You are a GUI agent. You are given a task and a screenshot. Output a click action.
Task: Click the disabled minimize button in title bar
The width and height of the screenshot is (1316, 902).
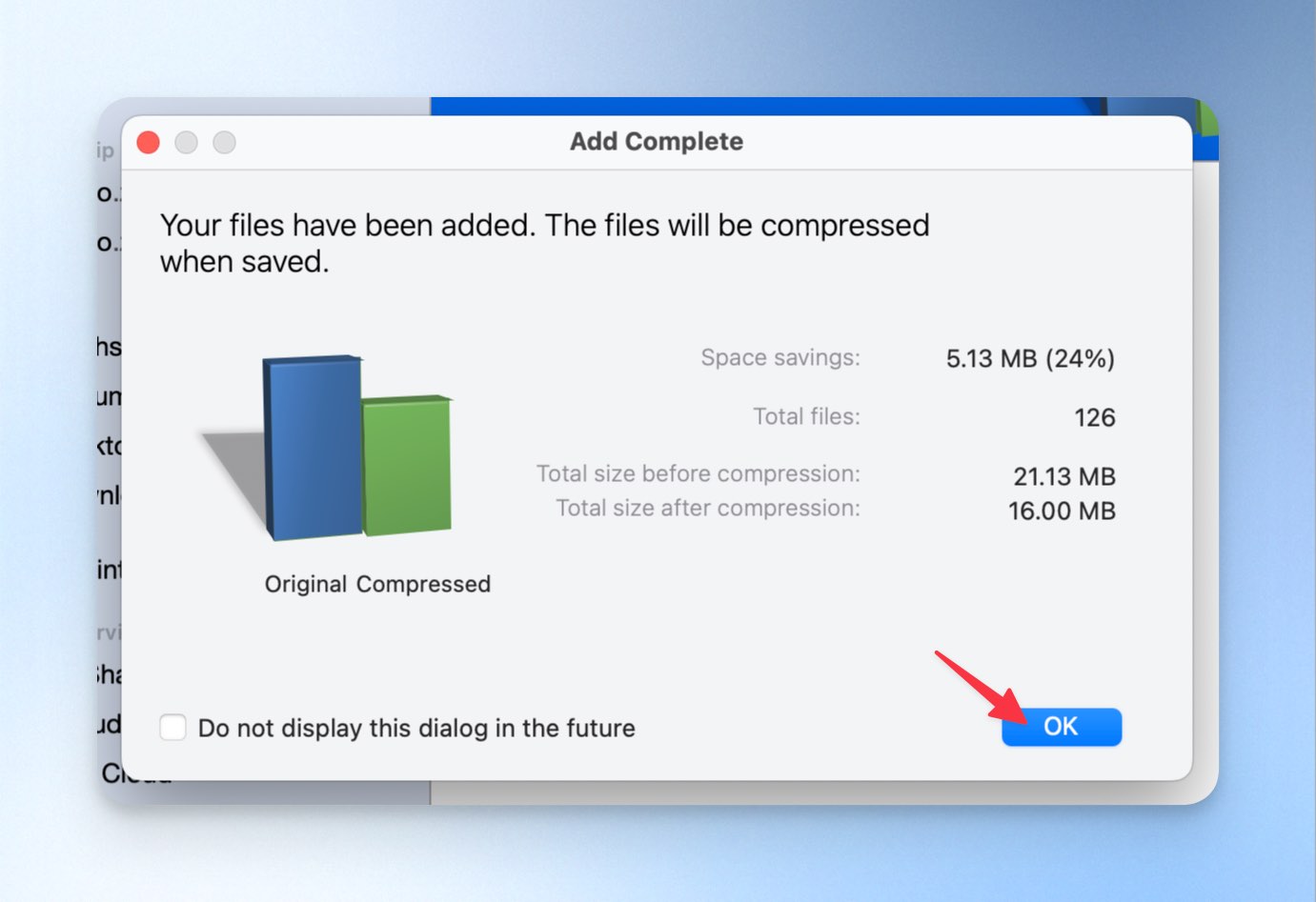pyautogui.click(x=187, y=143)
